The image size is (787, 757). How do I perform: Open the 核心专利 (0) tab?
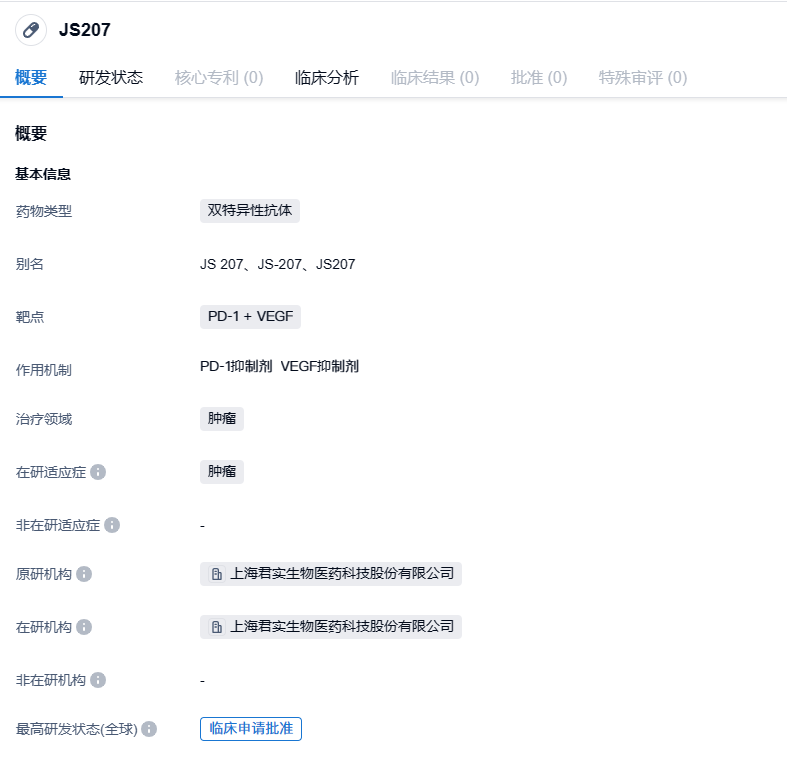[219, 78]
